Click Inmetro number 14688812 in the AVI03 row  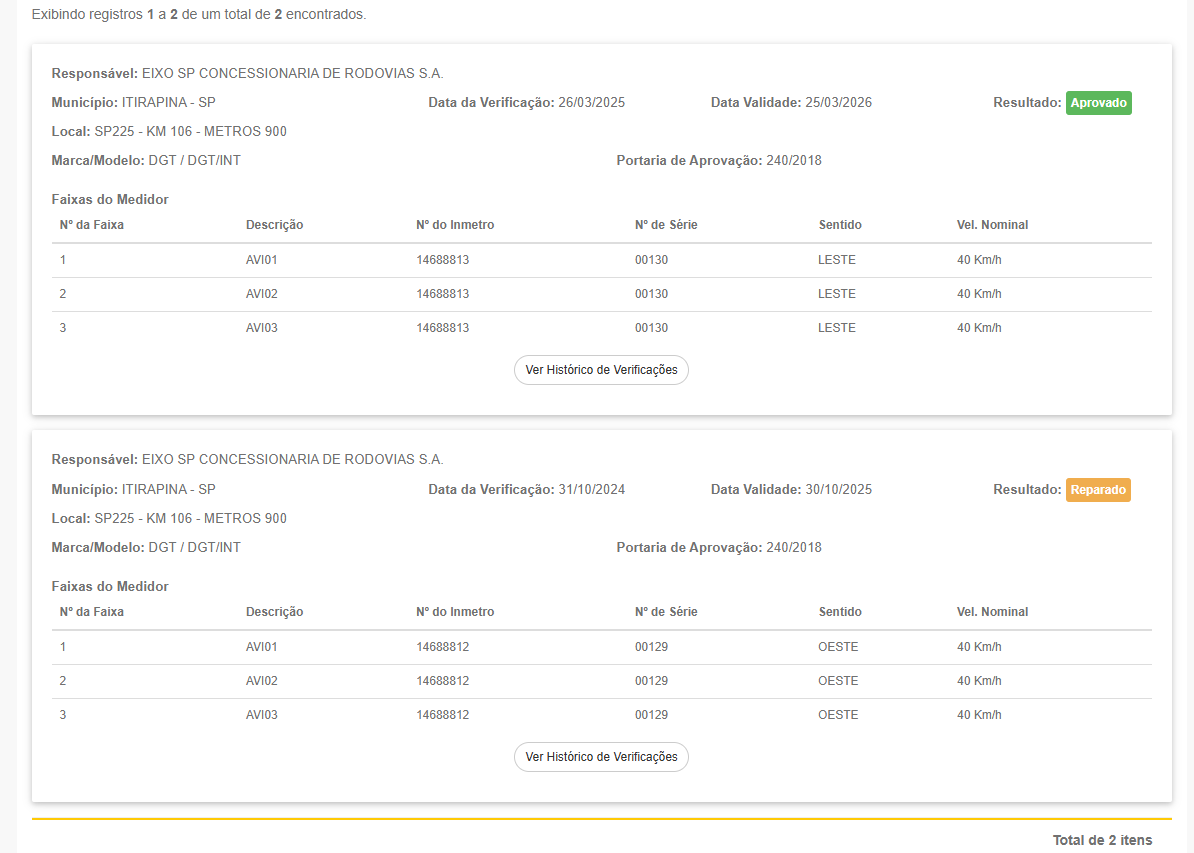(442, 715)
